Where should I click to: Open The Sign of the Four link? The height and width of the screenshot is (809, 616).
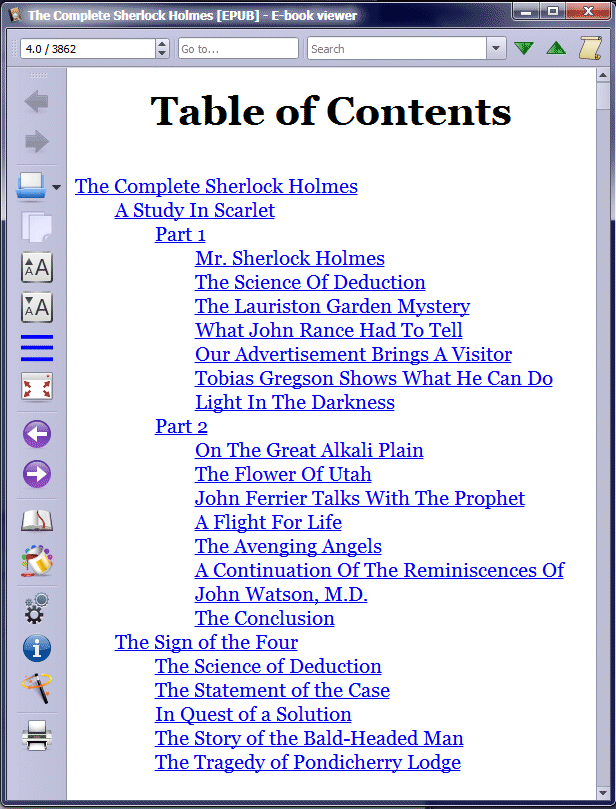206,642
